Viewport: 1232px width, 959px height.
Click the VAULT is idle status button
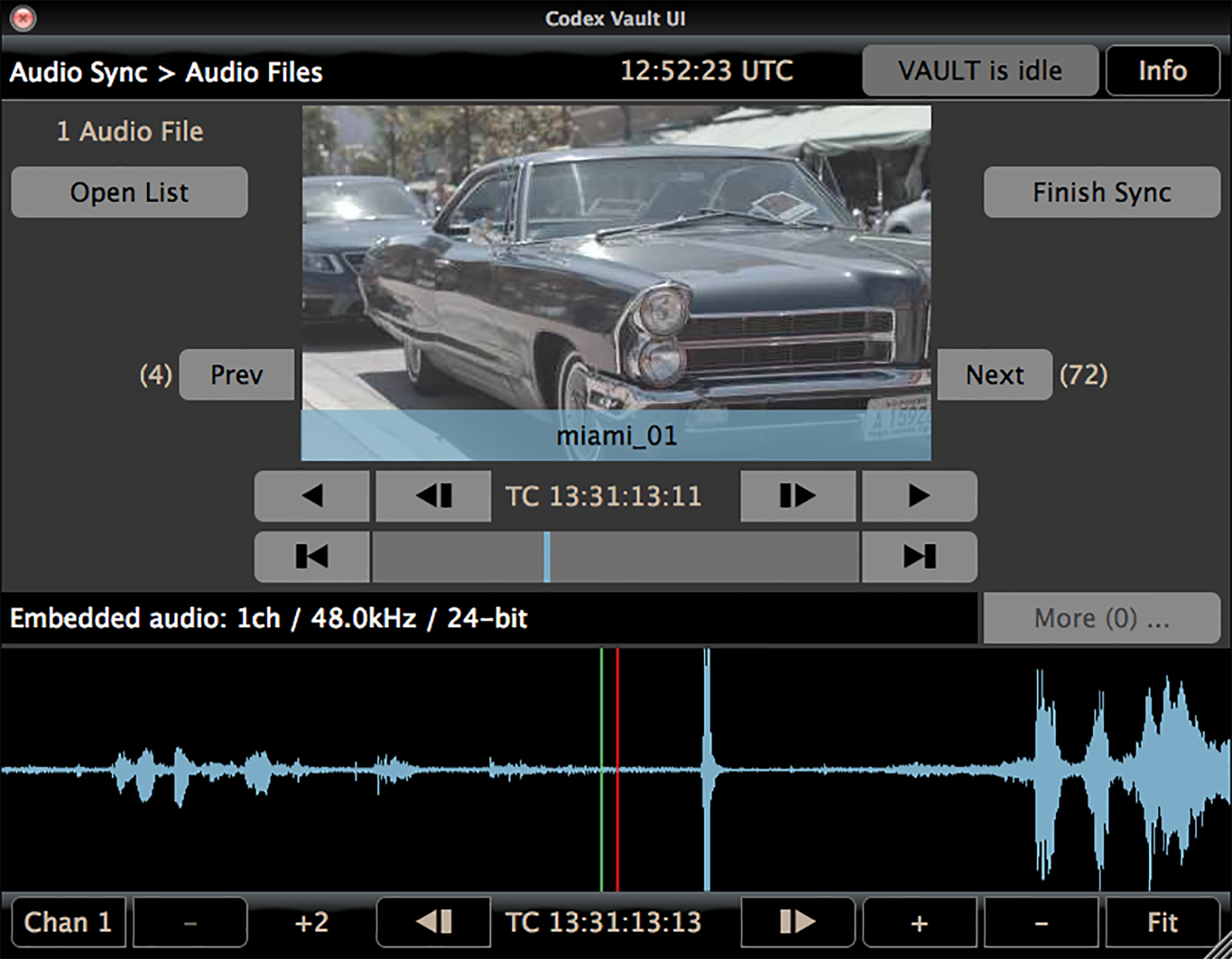tap(980, 71)
